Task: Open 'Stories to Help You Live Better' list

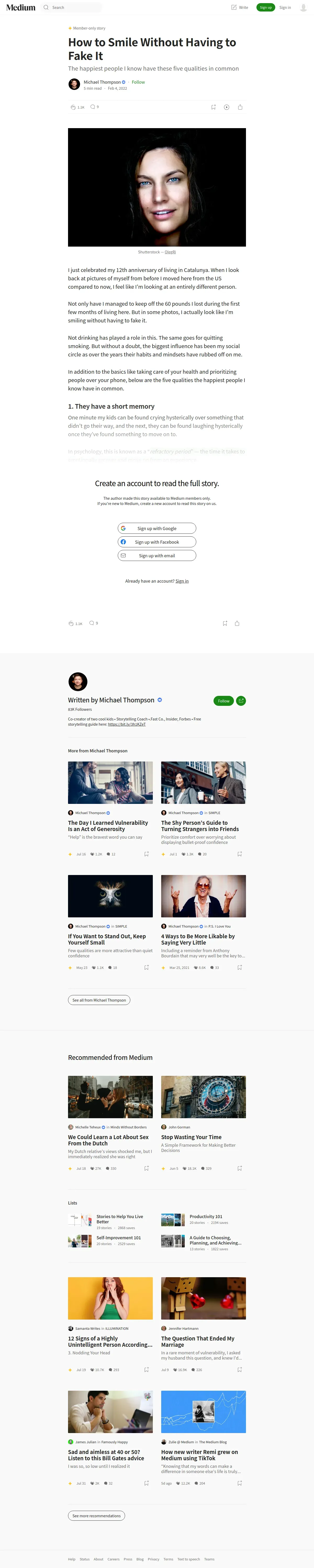Action: (120, 1219)
